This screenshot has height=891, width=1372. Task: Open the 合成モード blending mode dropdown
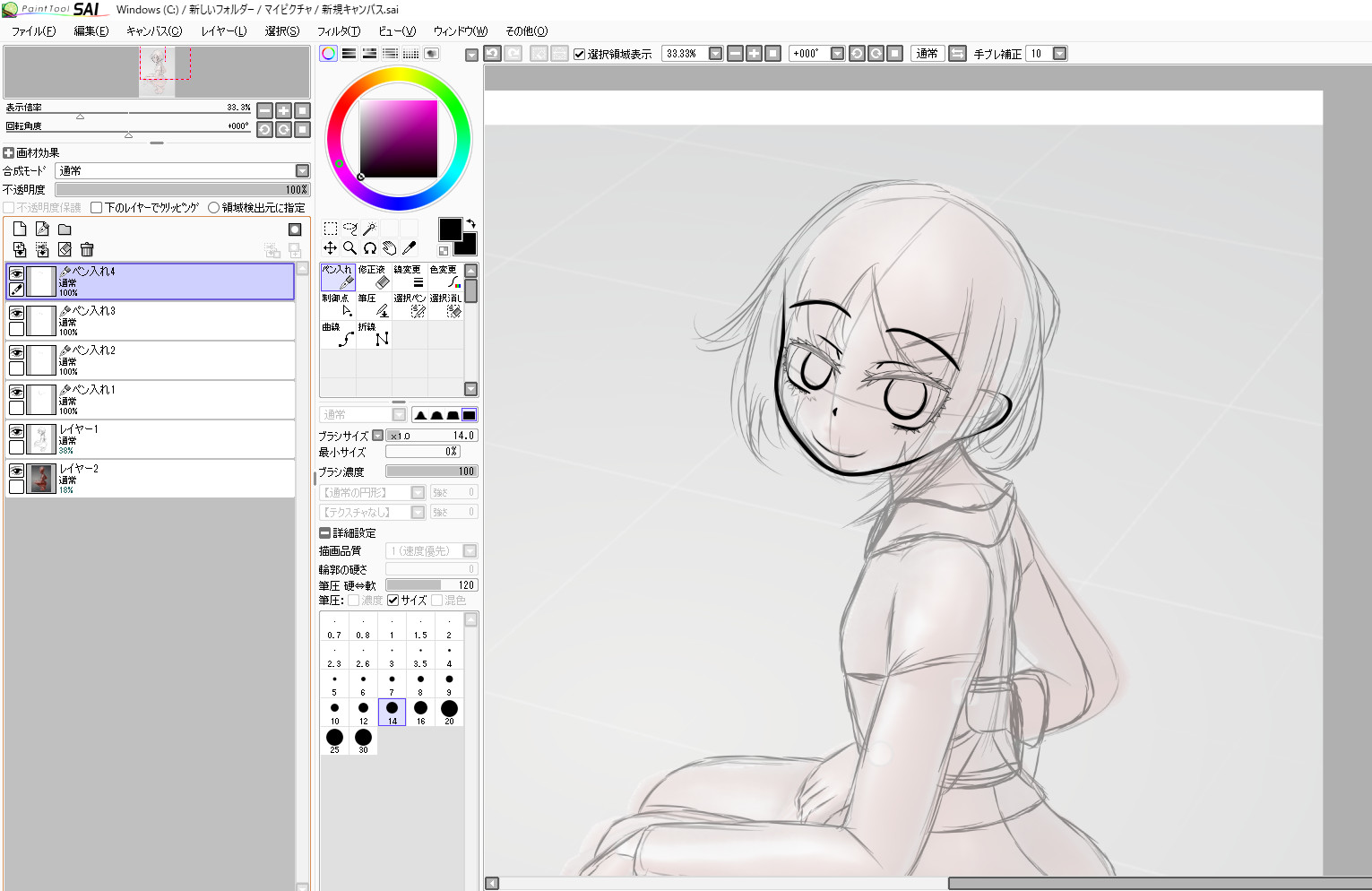[x=302, y=170]
